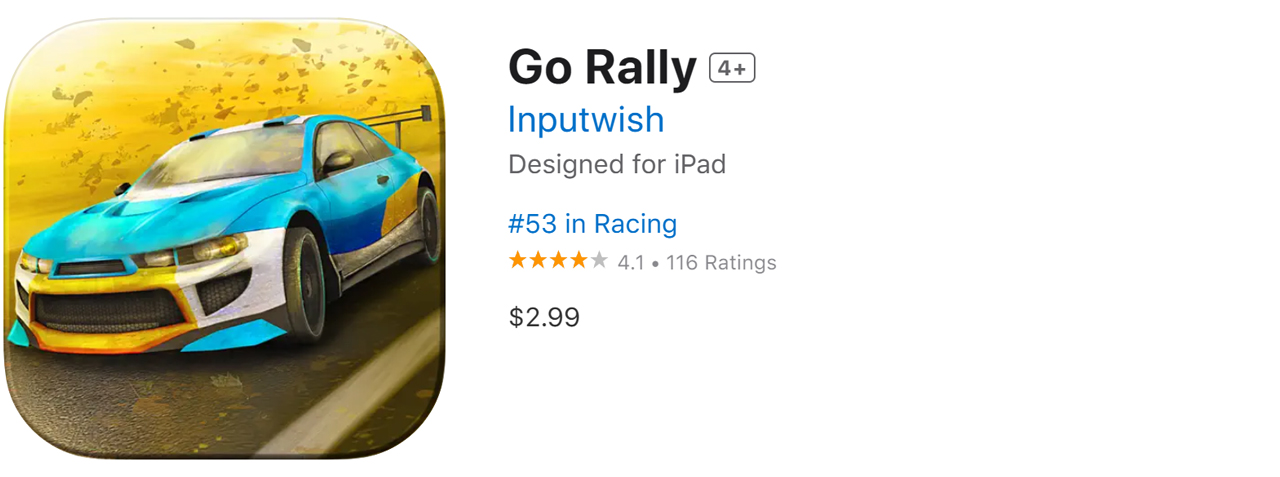1280x477 pixels.
Task: Click the first orange rating star
Action: pyautogui.click(x=518, y=261)
